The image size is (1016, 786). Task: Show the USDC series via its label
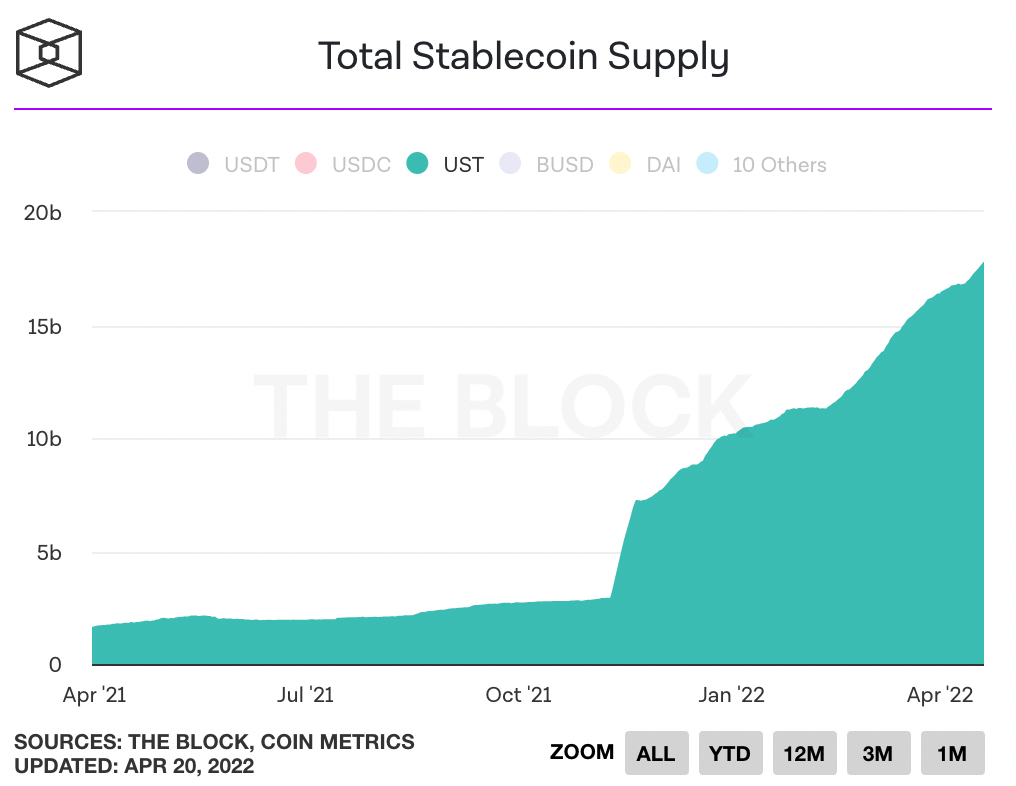coord(361,165)
